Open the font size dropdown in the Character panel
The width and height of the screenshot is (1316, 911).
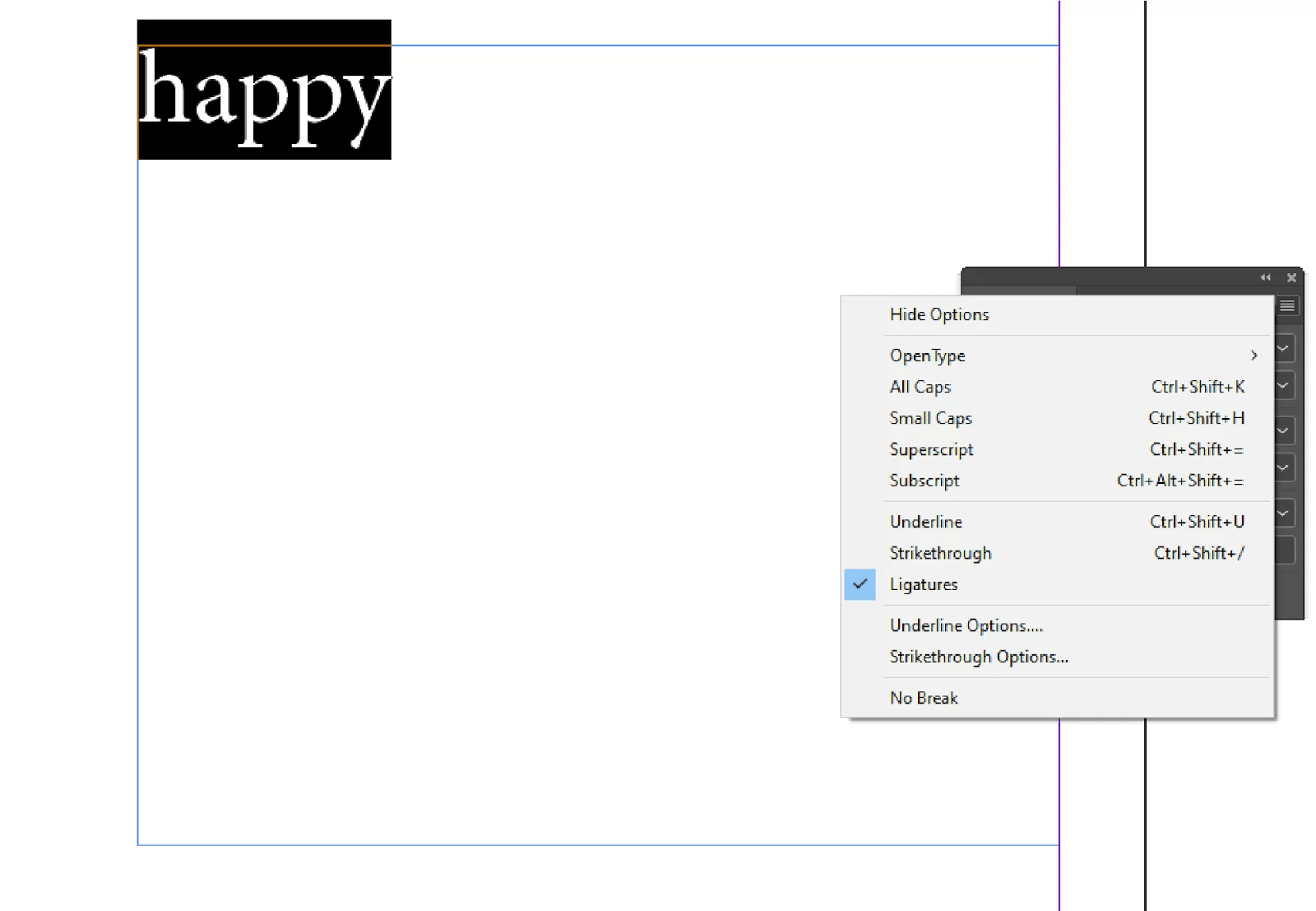(x=1282, y=430)
